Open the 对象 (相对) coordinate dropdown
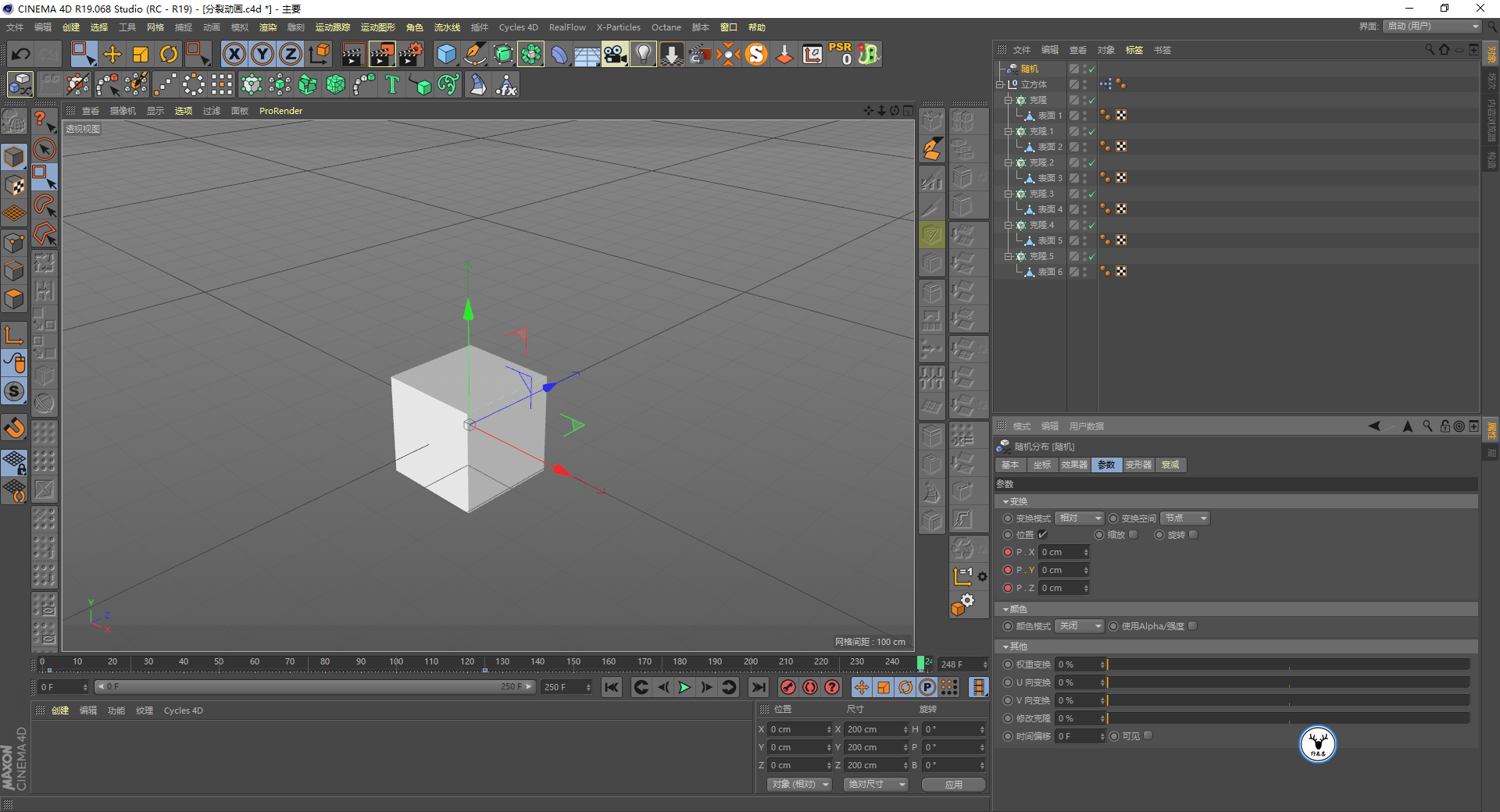This screenshot has height=812, width=1500. 799,784
